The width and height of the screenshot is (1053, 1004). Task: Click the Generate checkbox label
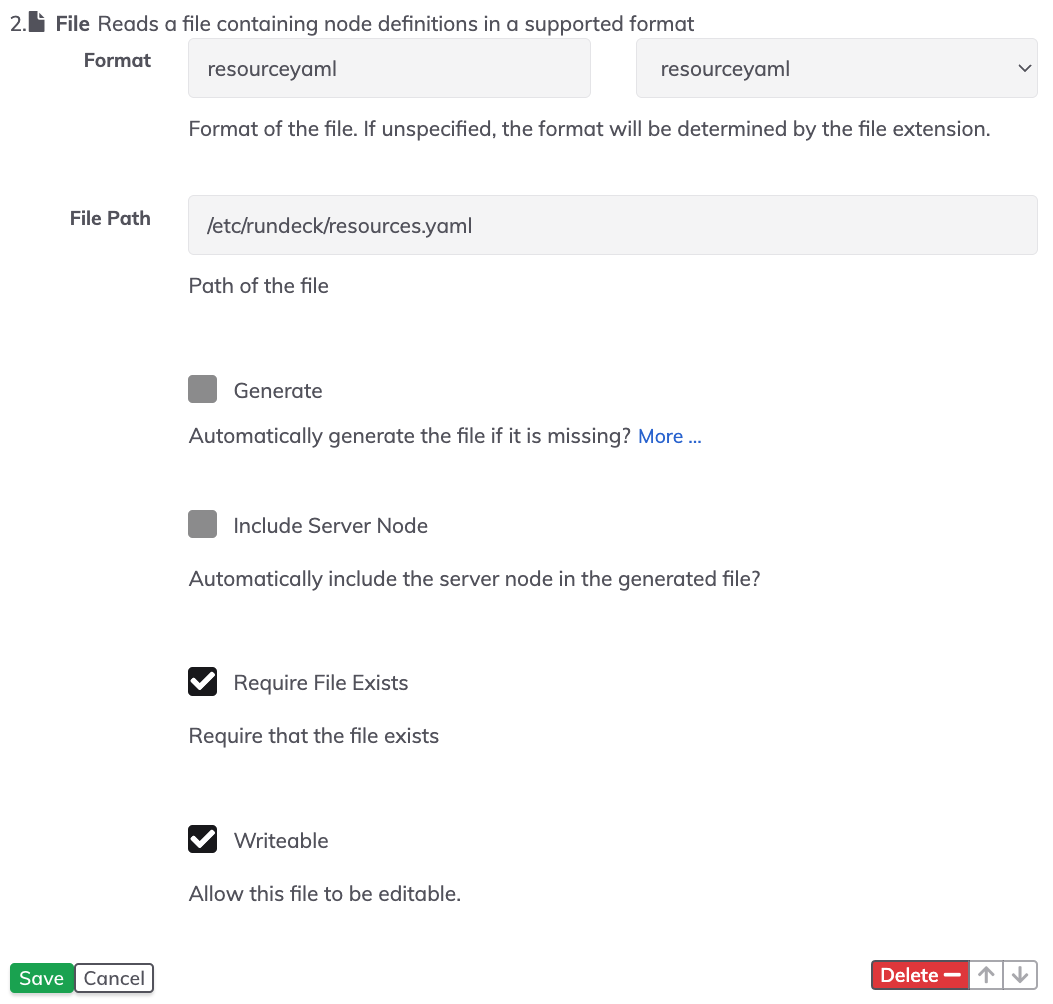[x=278, y=391]
